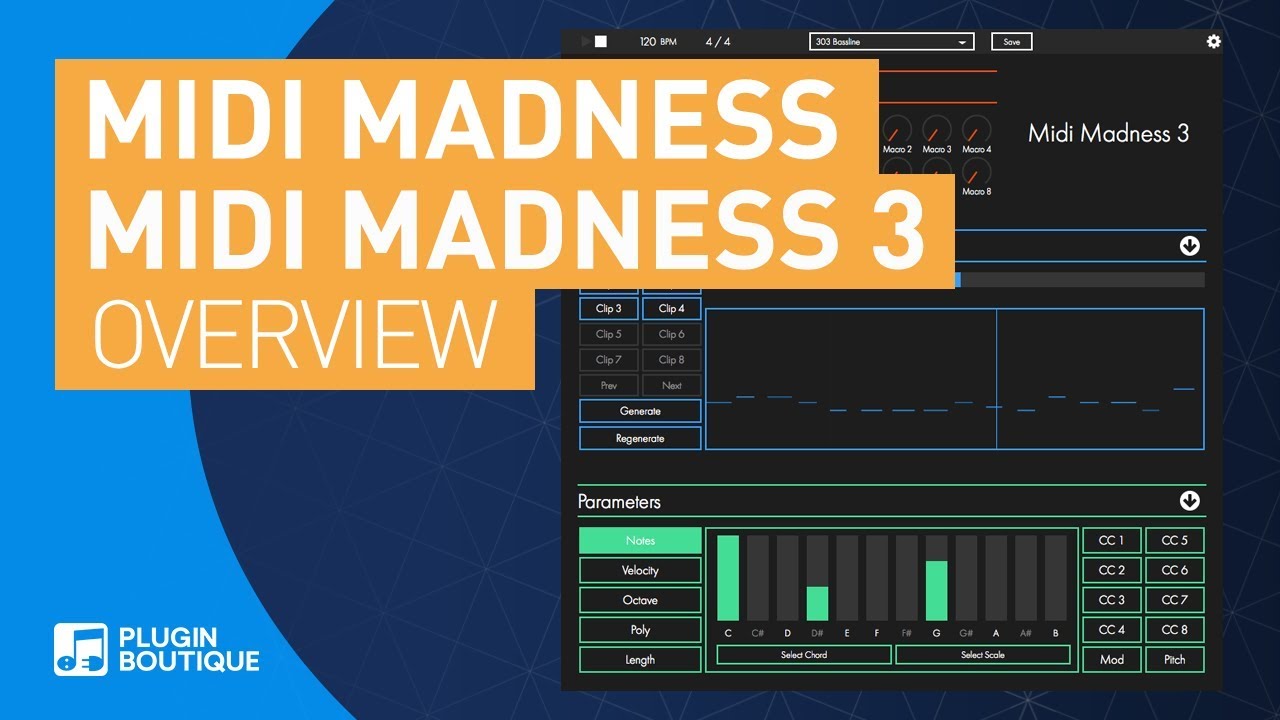Turn the Macro 2 knob
This screenshot has height=720, width=1280.
pyautogui.click(x=897, y=128)
